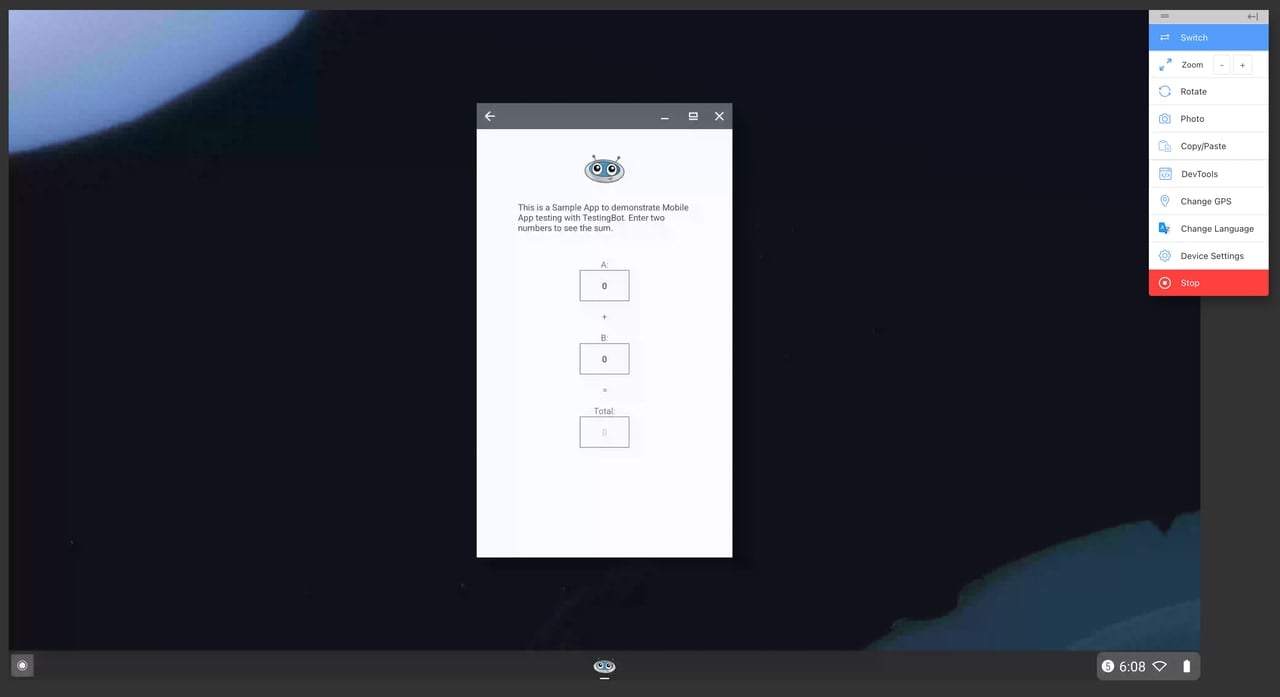Screen dimensions: 1280x697
Task: Click the TestingBot robot logo
Action: click(x=604, y=169)
